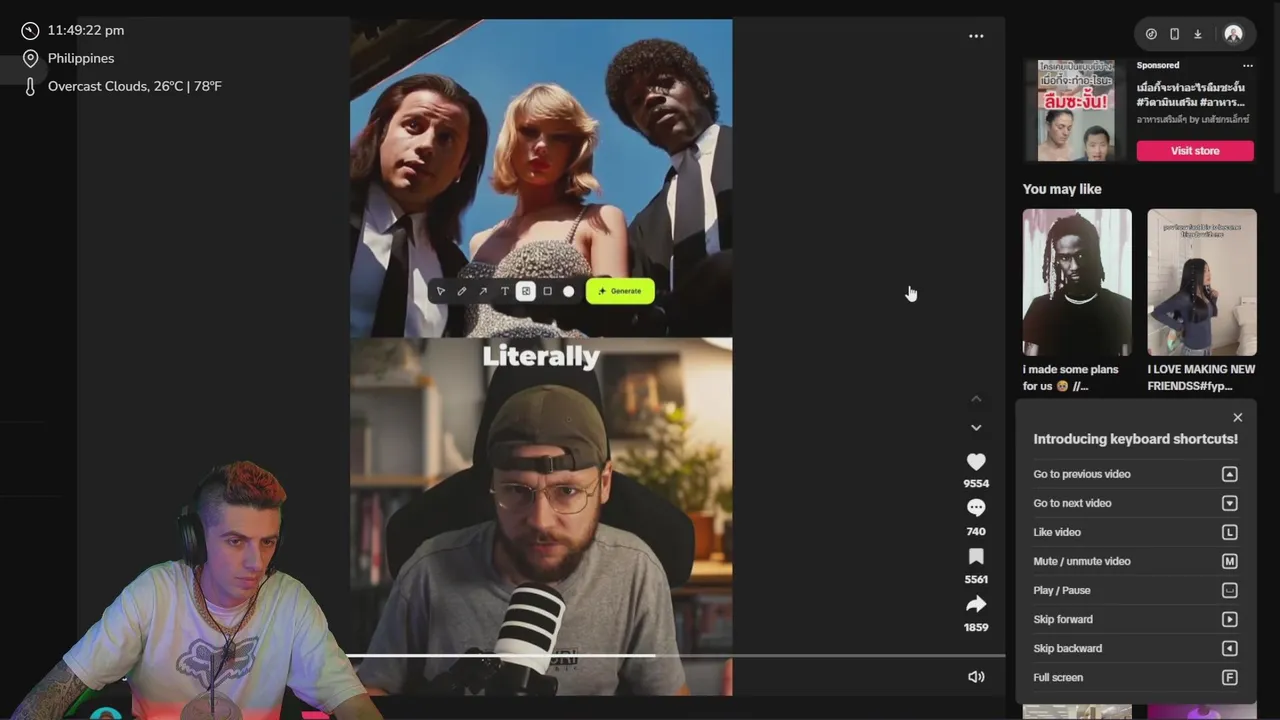Click the 'Mute / unmute video' shortcut label

click(1082, 561)
